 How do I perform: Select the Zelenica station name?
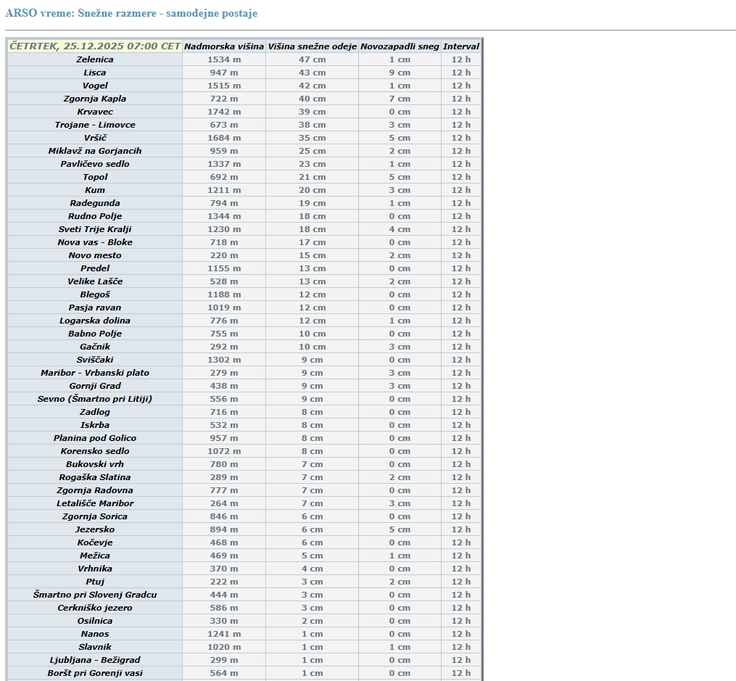point(95,60)
